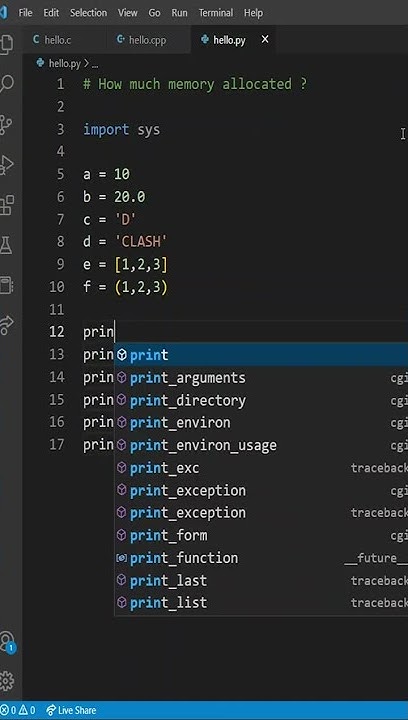Choose print_last from suggestions
408x720 pixels.
261,580
